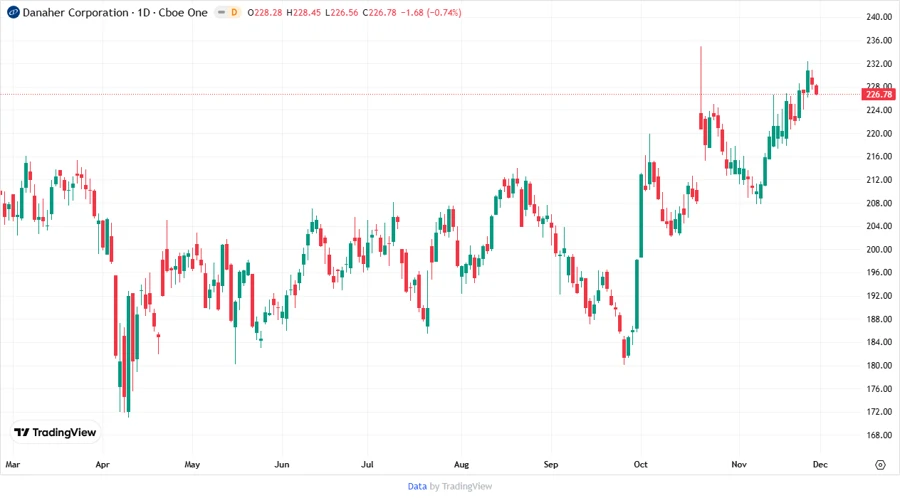
Task: Click the 168.00 price axis label
Action: tap(879, 435)
